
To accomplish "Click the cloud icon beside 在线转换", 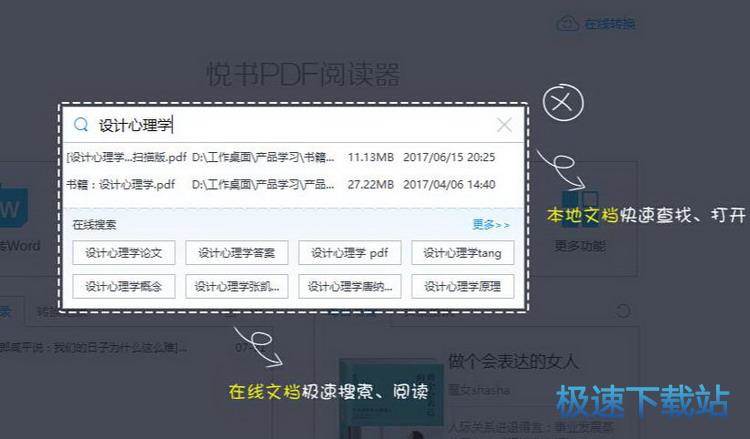I will point(568,23).
